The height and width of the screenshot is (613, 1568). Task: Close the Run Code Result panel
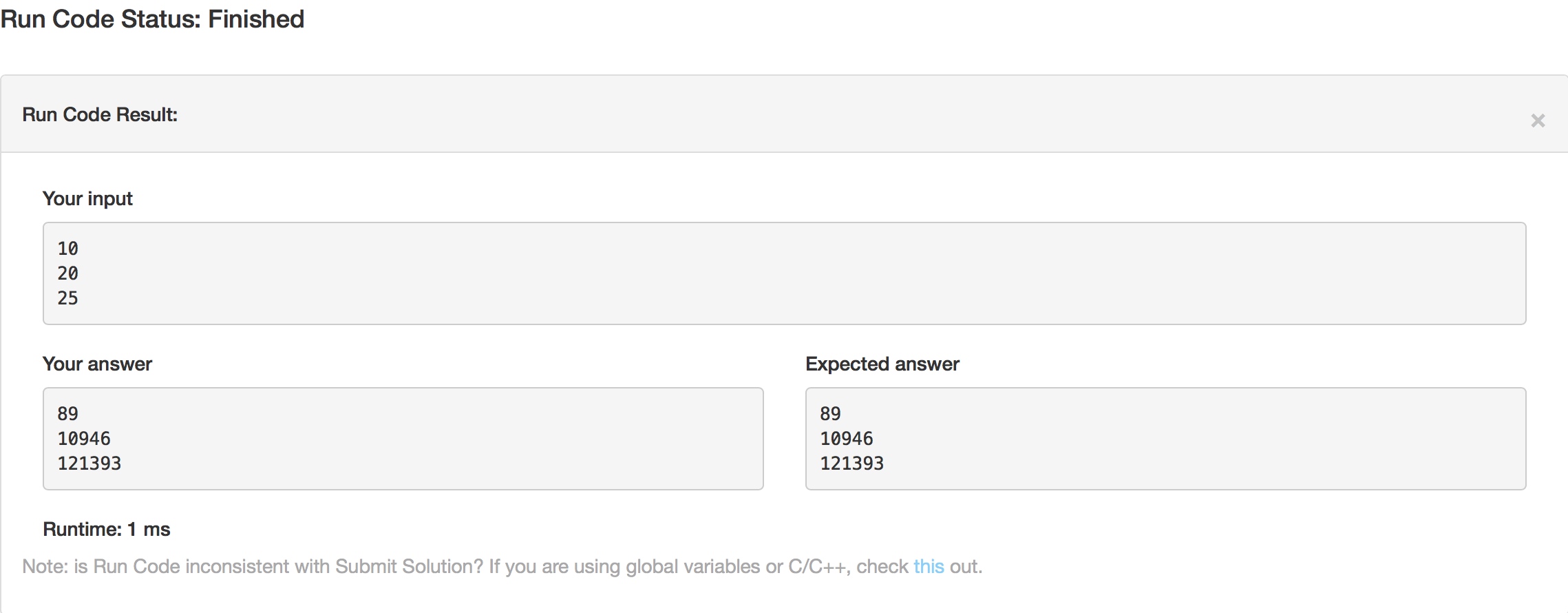coord(1538,121)
